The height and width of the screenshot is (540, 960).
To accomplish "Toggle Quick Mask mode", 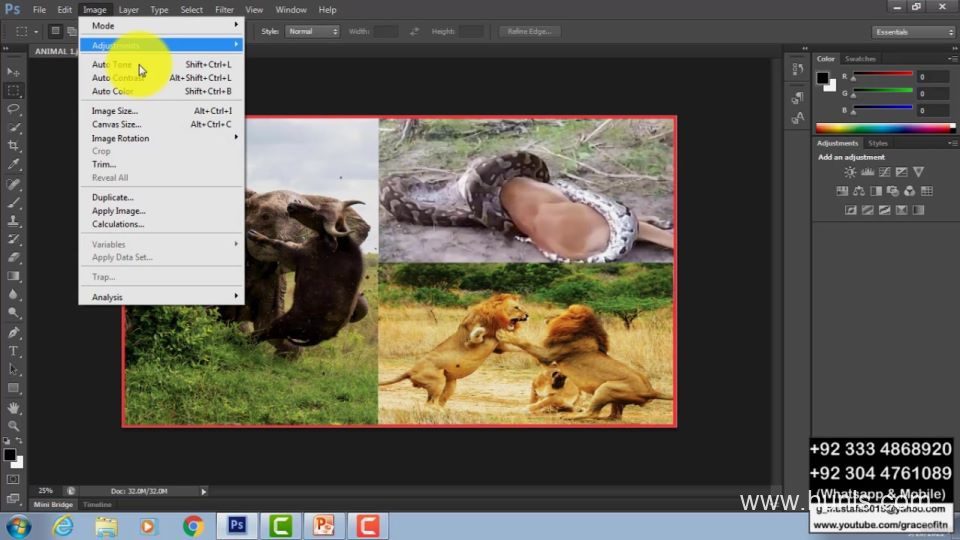I will coord(13,479).
